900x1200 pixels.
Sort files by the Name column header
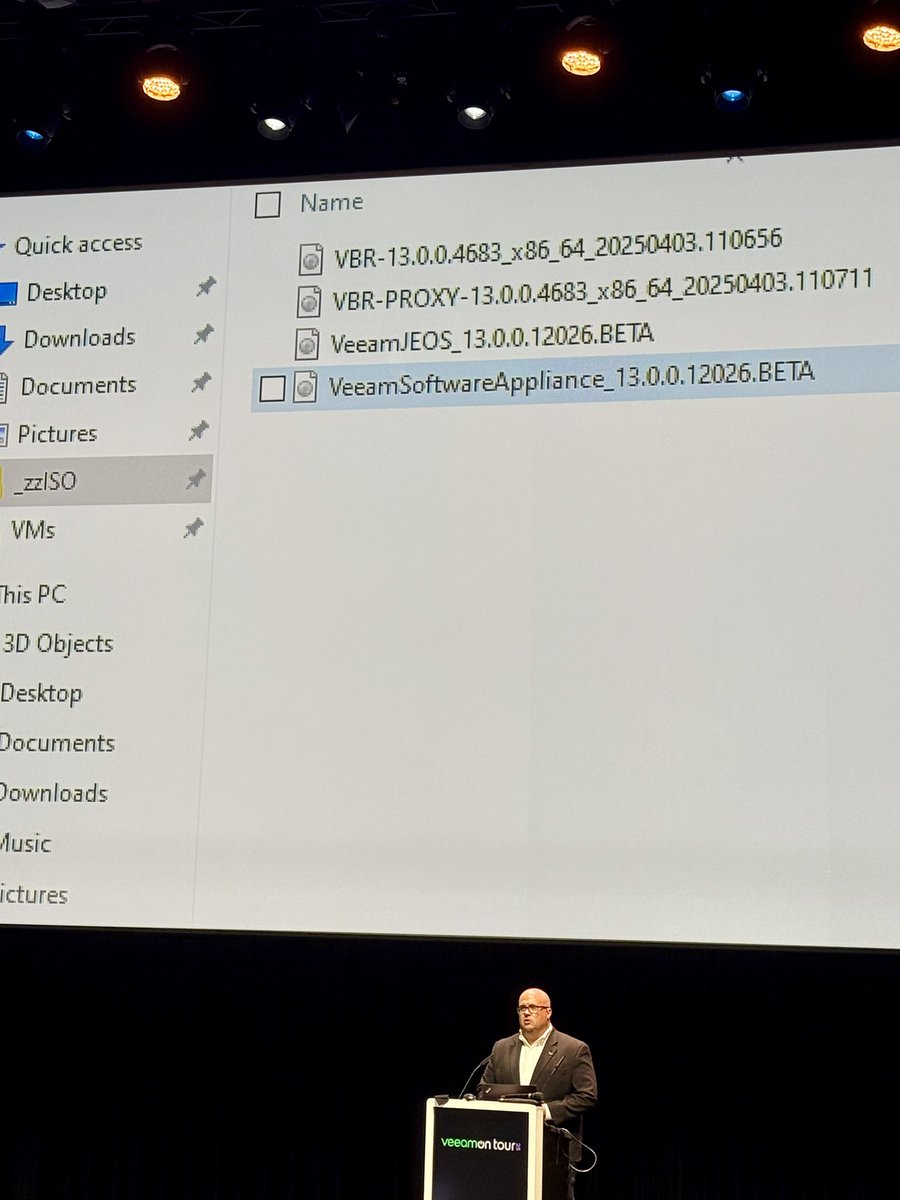(332, 202)
